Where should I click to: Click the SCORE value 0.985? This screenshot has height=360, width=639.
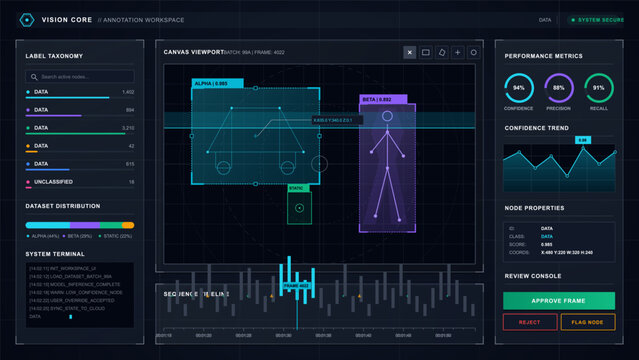point(547,245)
